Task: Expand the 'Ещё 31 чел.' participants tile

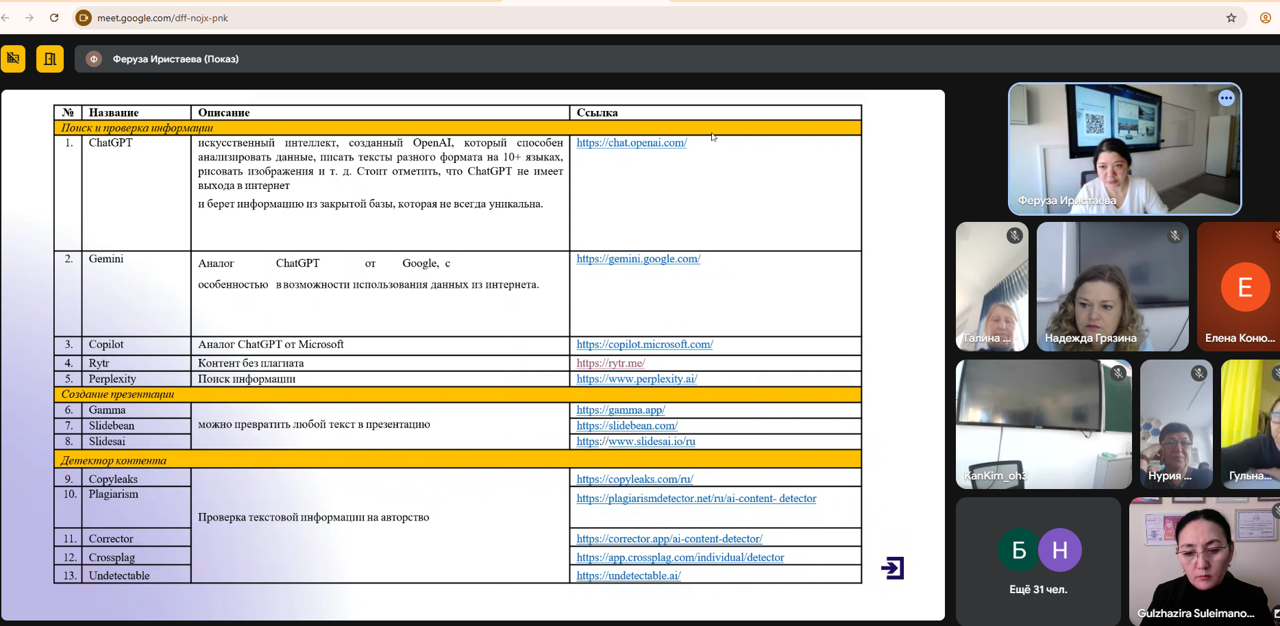Action: click(x=1037, y=561)
